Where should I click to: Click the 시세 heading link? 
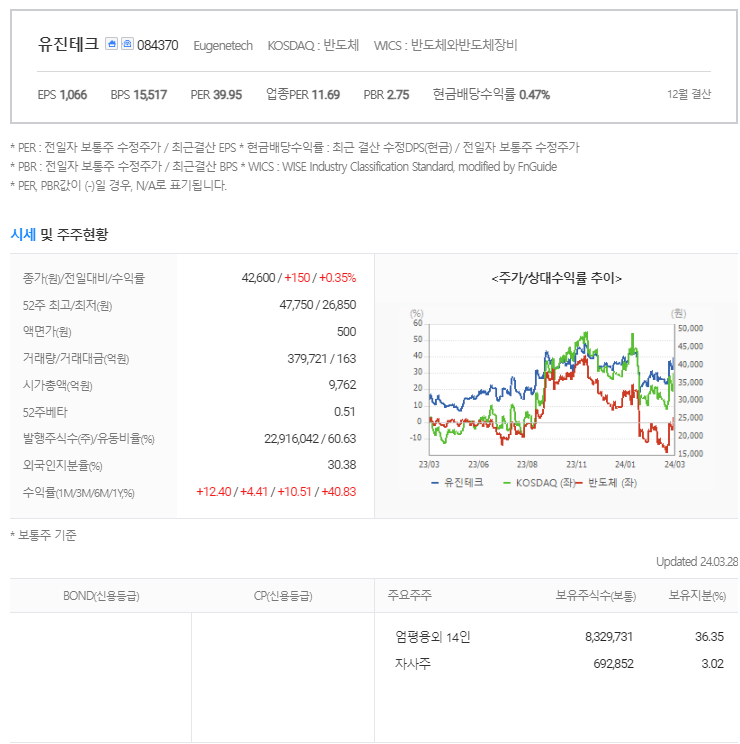coord(23,234)
